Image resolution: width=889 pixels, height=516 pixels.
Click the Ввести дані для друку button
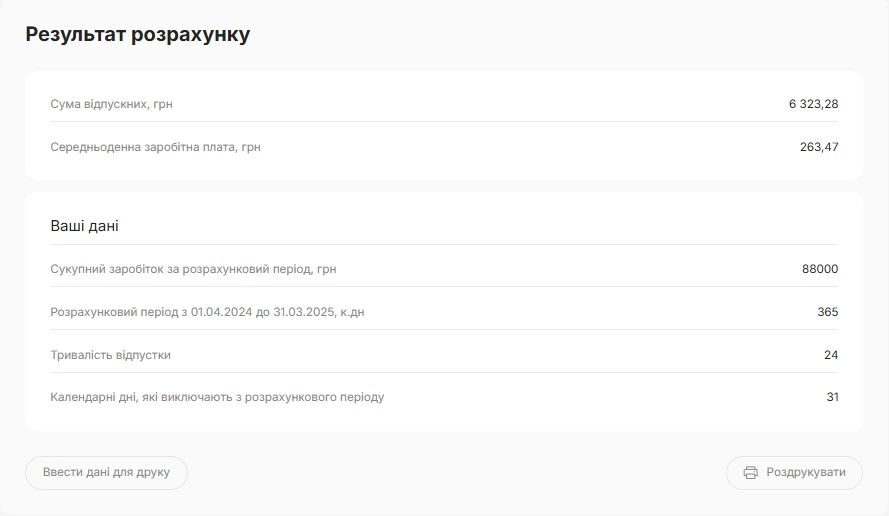click(107, 472)
